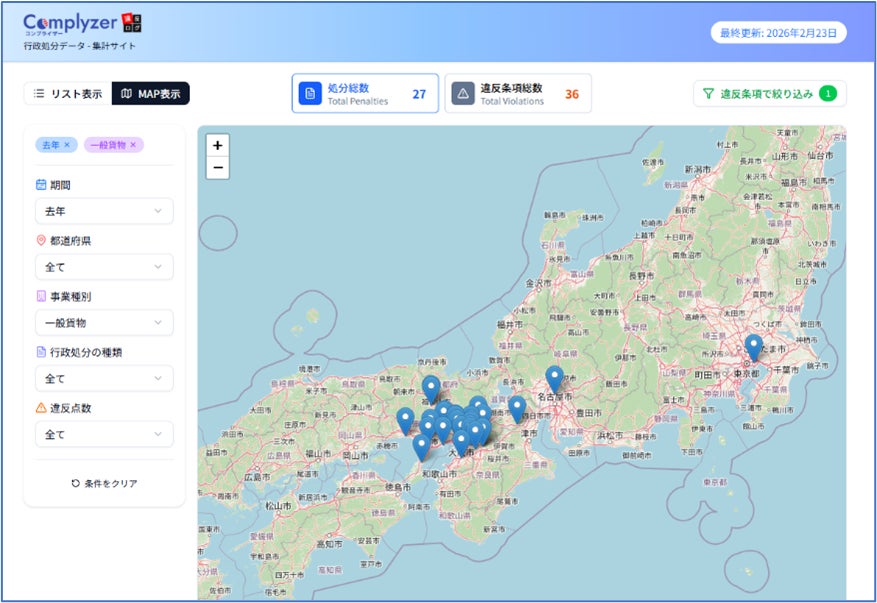
Task: Click the 行政処分データ - 集計サイト subtitle
Action: coord(79,46)
